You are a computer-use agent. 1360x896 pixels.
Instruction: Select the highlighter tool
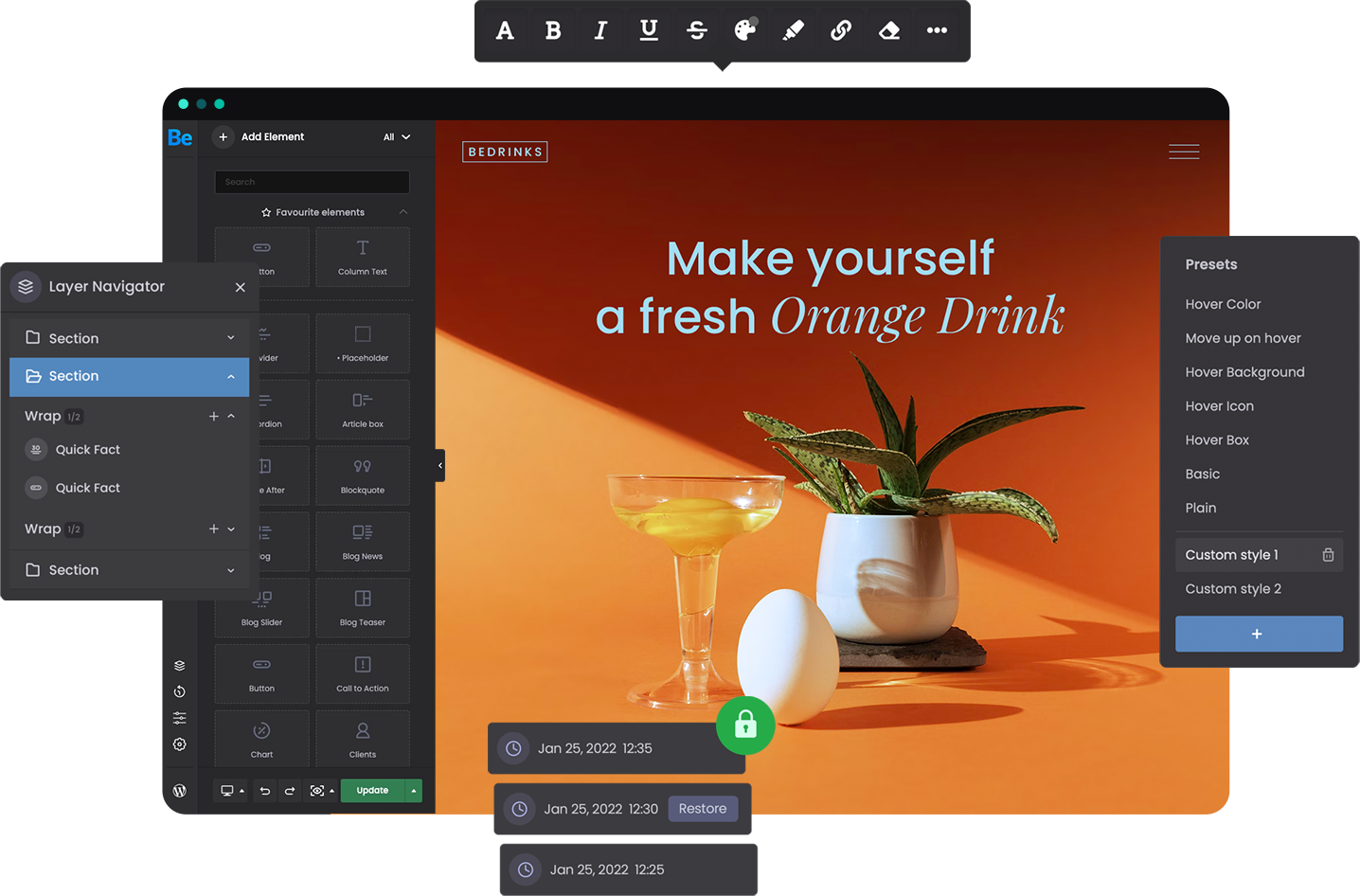[x=794, y=31]
